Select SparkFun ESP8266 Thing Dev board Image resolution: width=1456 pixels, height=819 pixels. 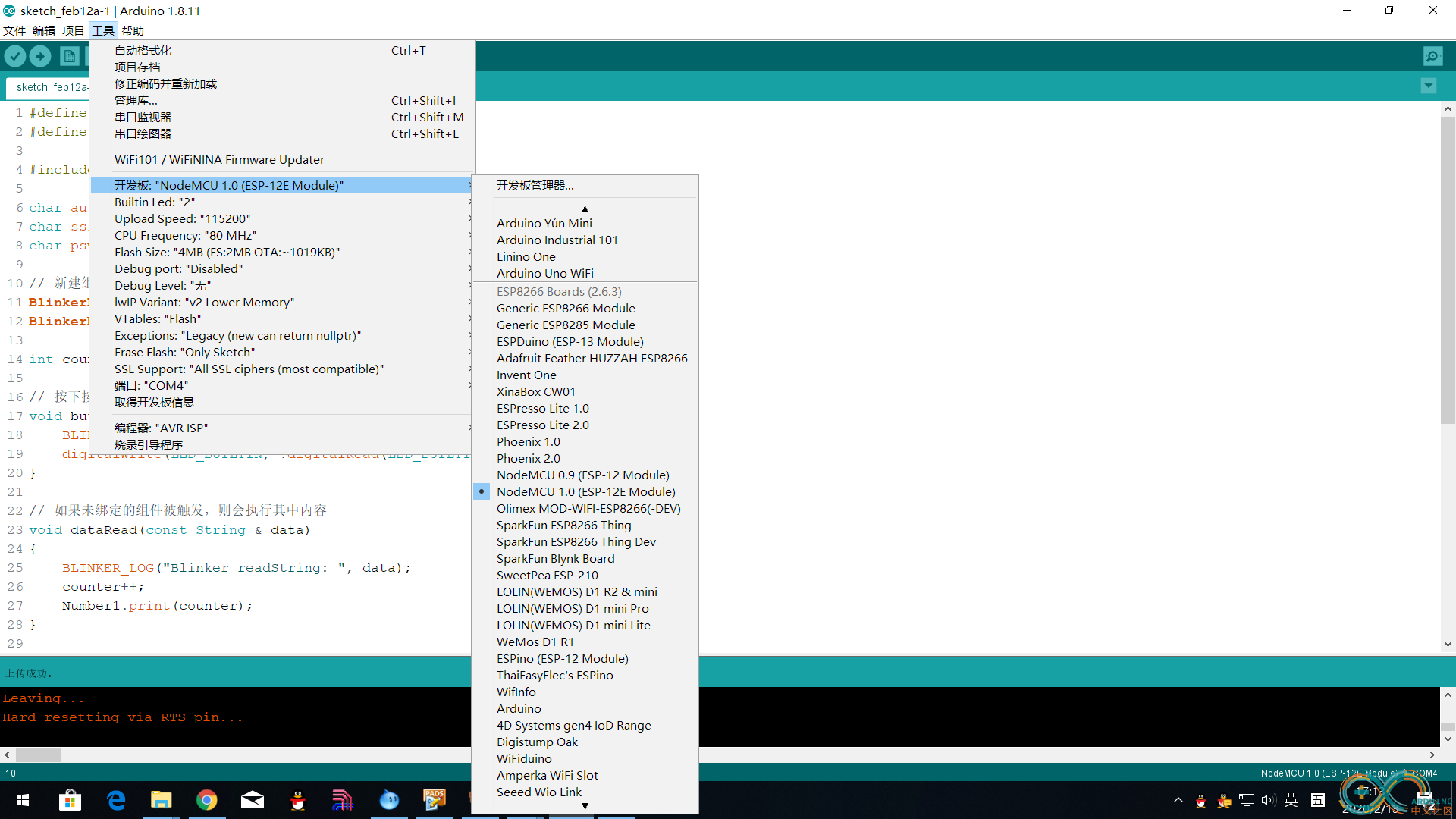pyautogui.click(x=585, y=541)
